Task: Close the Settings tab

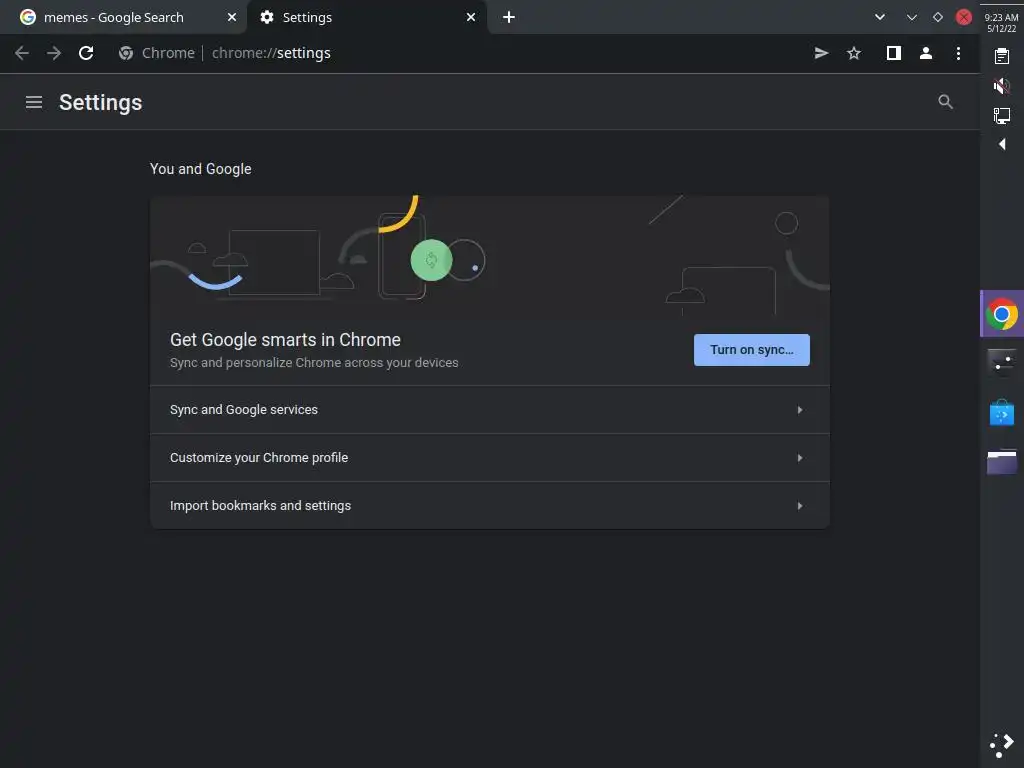Action: [x=471, y=17]
